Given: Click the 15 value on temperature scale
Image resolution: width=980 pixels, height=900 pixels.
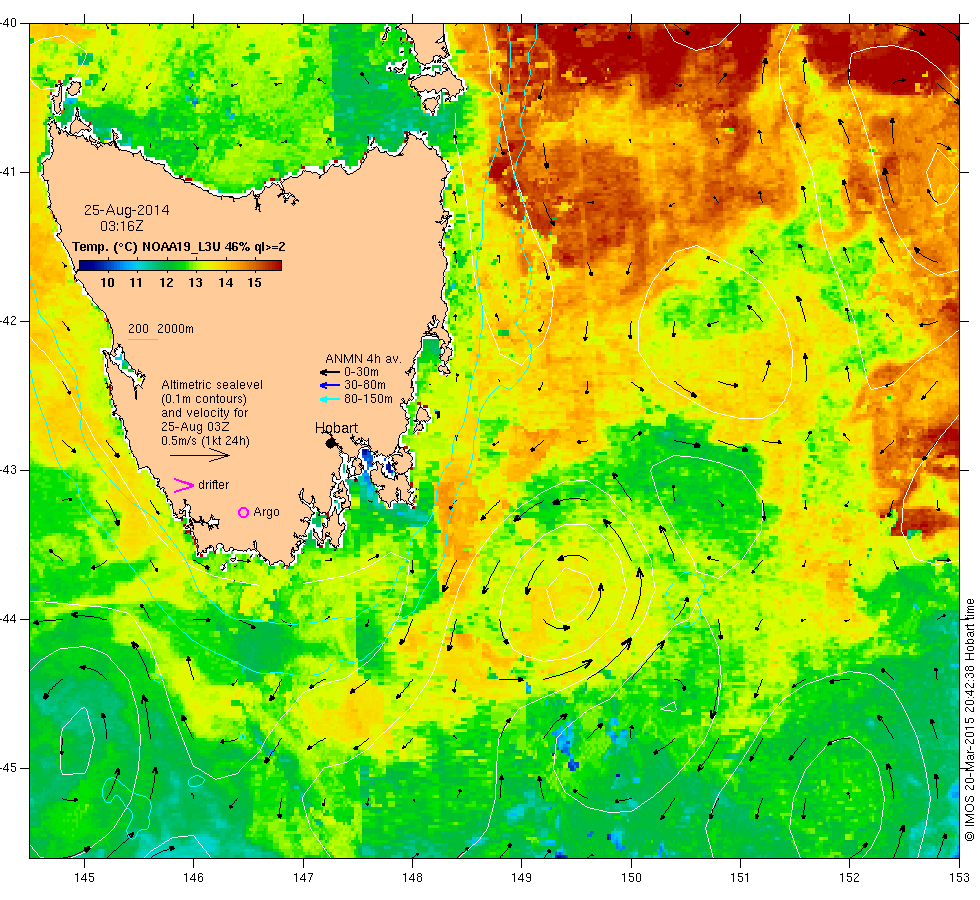Looking at the screenshot, I should [254, 282].
